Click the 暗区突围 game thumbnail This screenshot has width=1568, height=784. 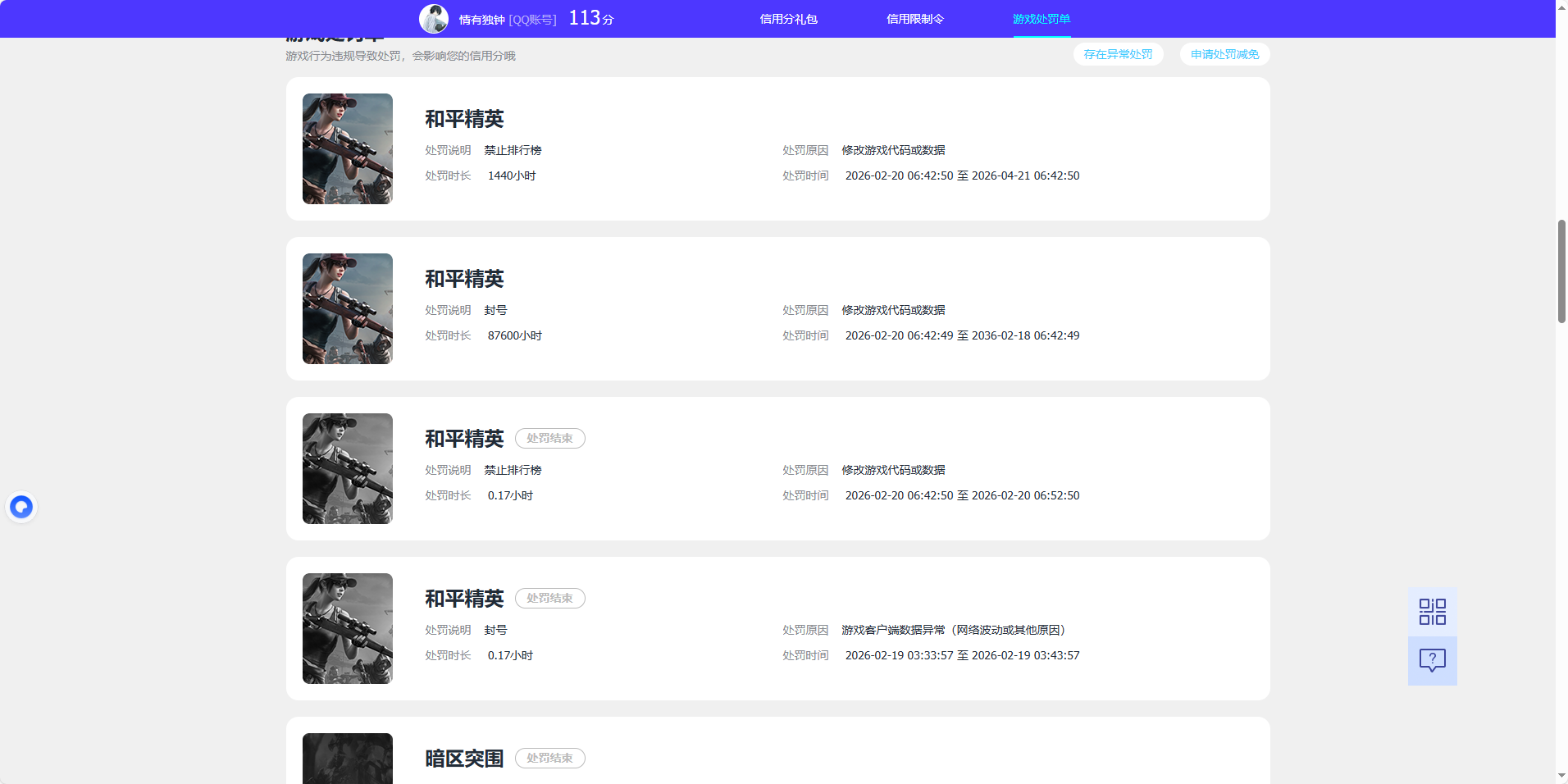347,763
